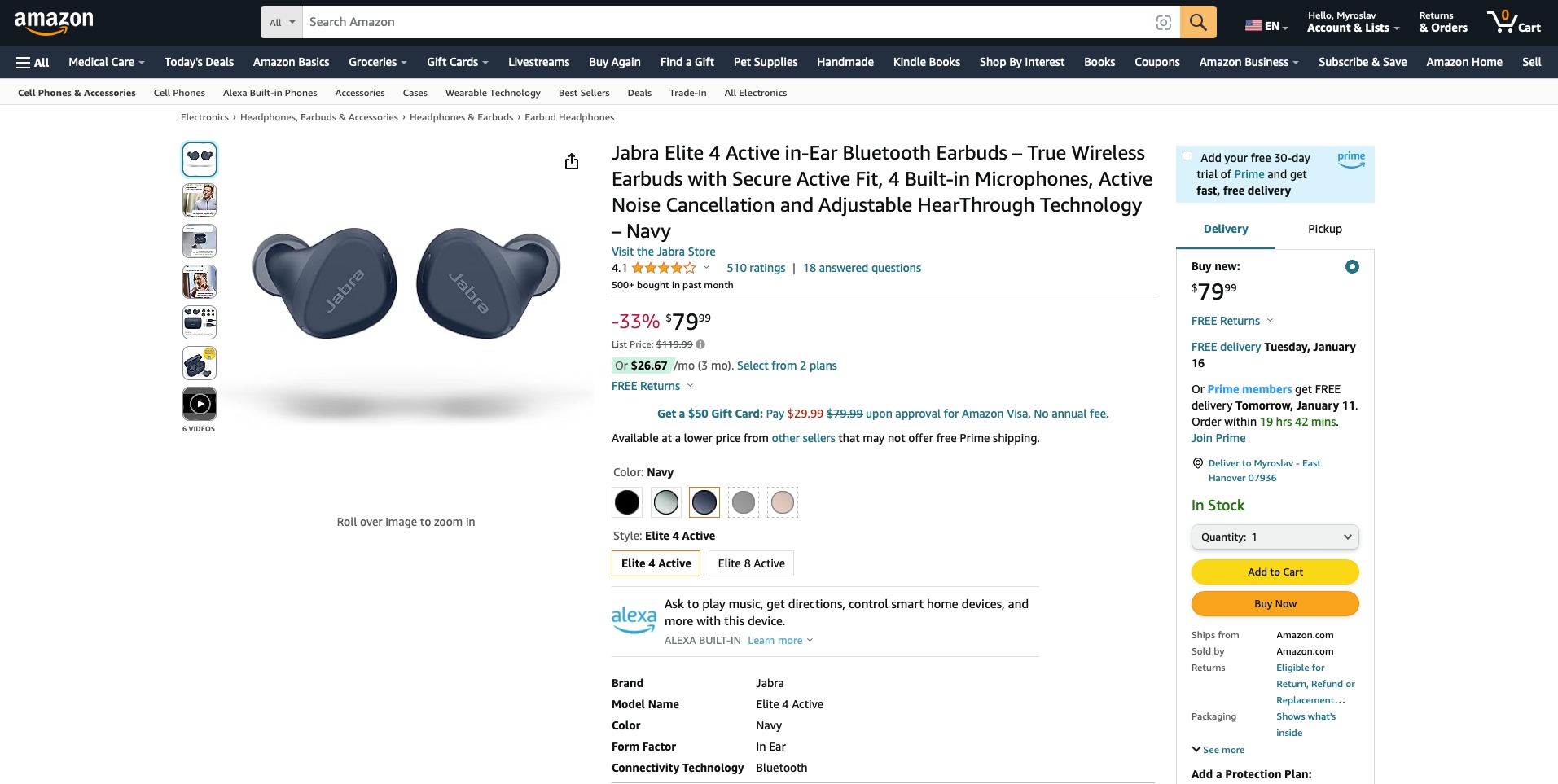Click the Search Amazon input field
The image size is (1558, 784).
click(725, 22)
